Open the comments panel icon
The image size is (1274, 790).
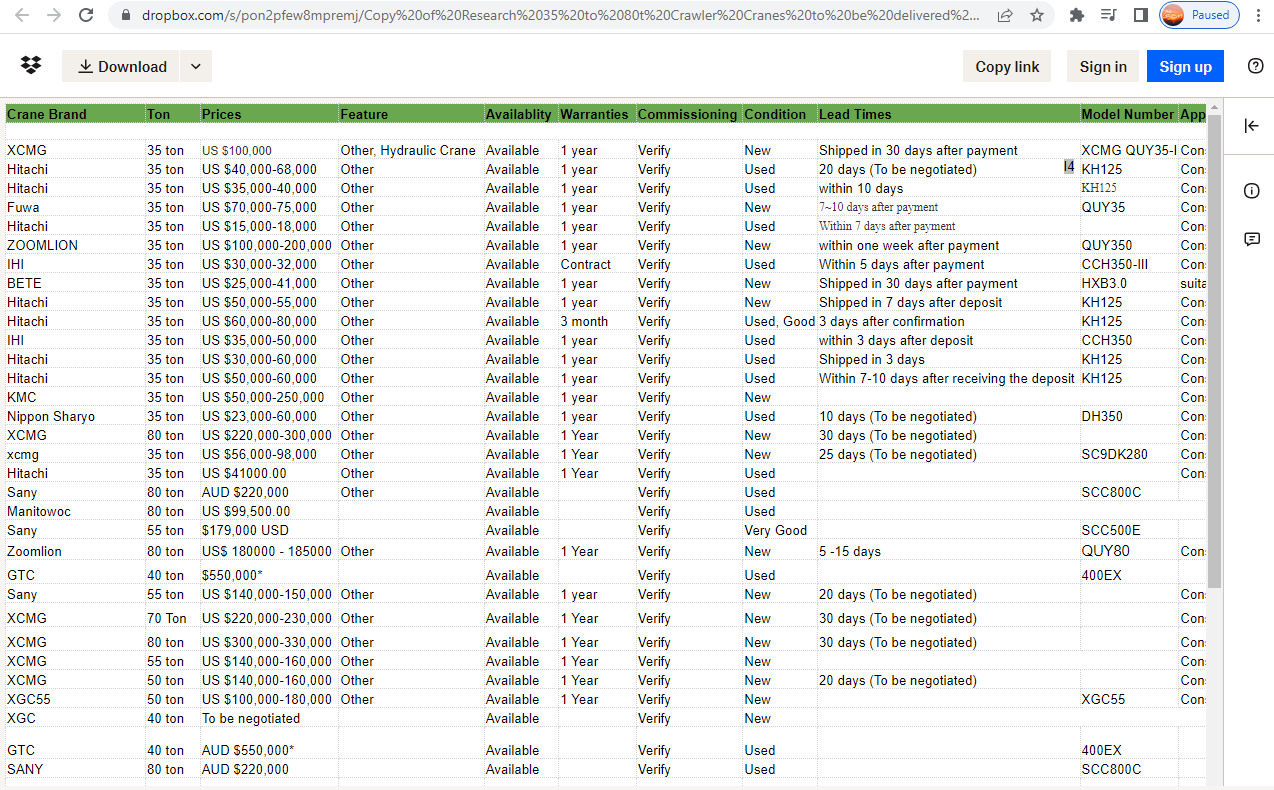pyautogui.click(x=1251, y=239)
